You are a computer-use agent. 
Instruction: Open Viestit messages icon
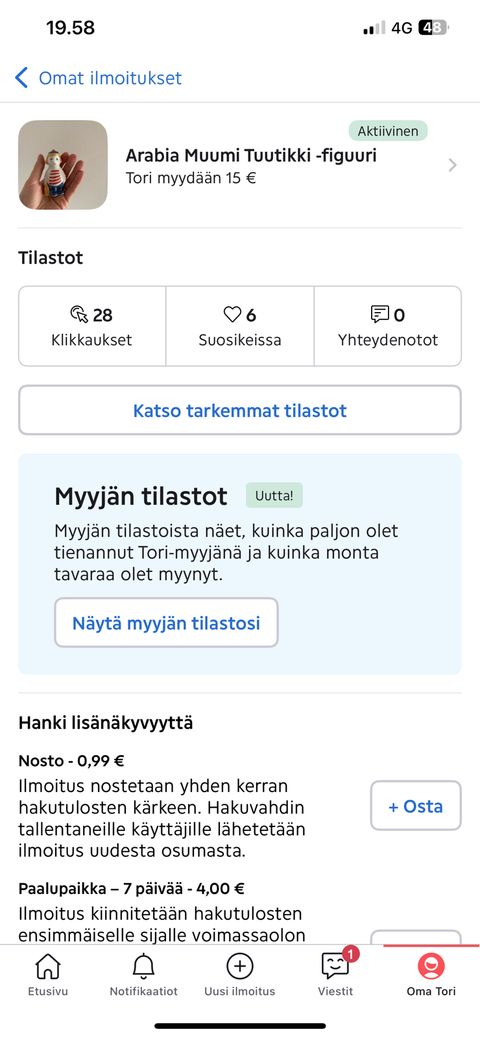(335, 967)
